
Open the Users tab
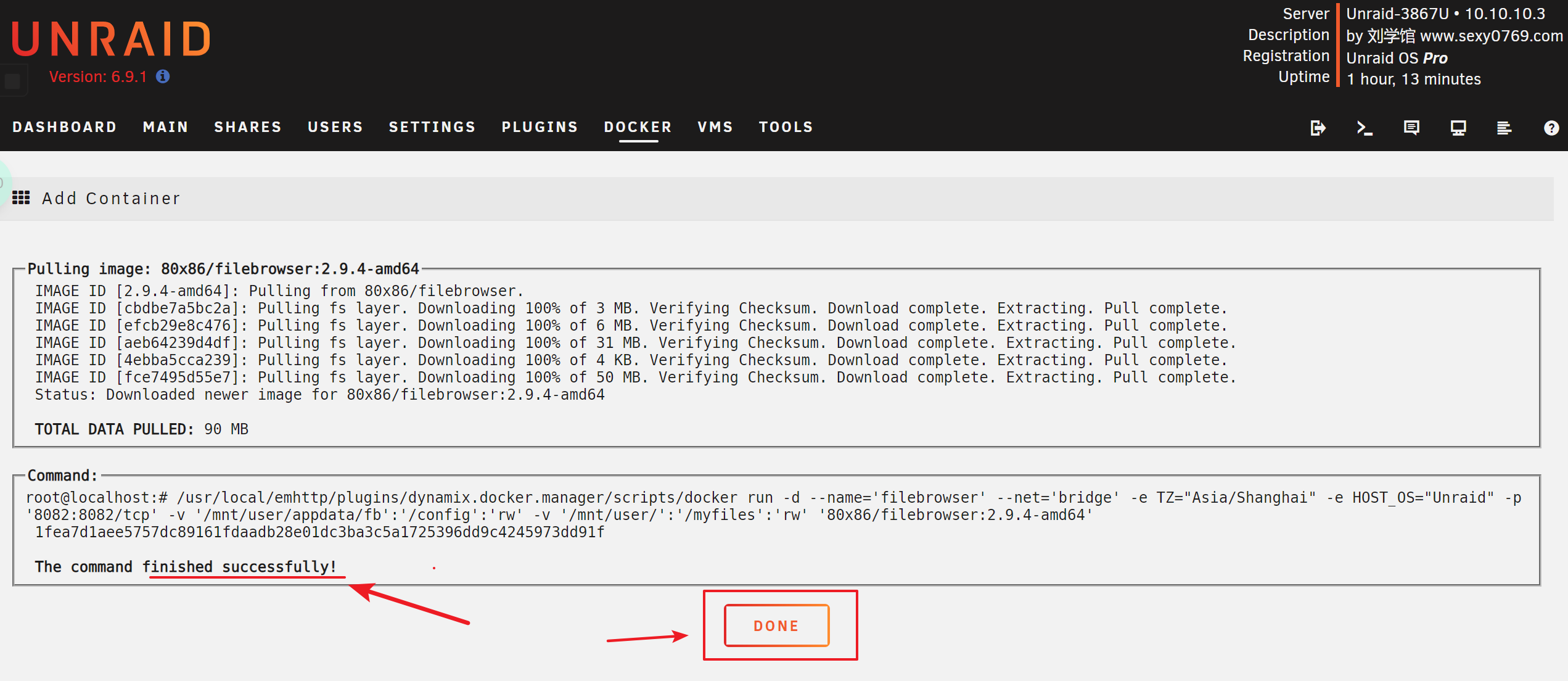point(335,127)
